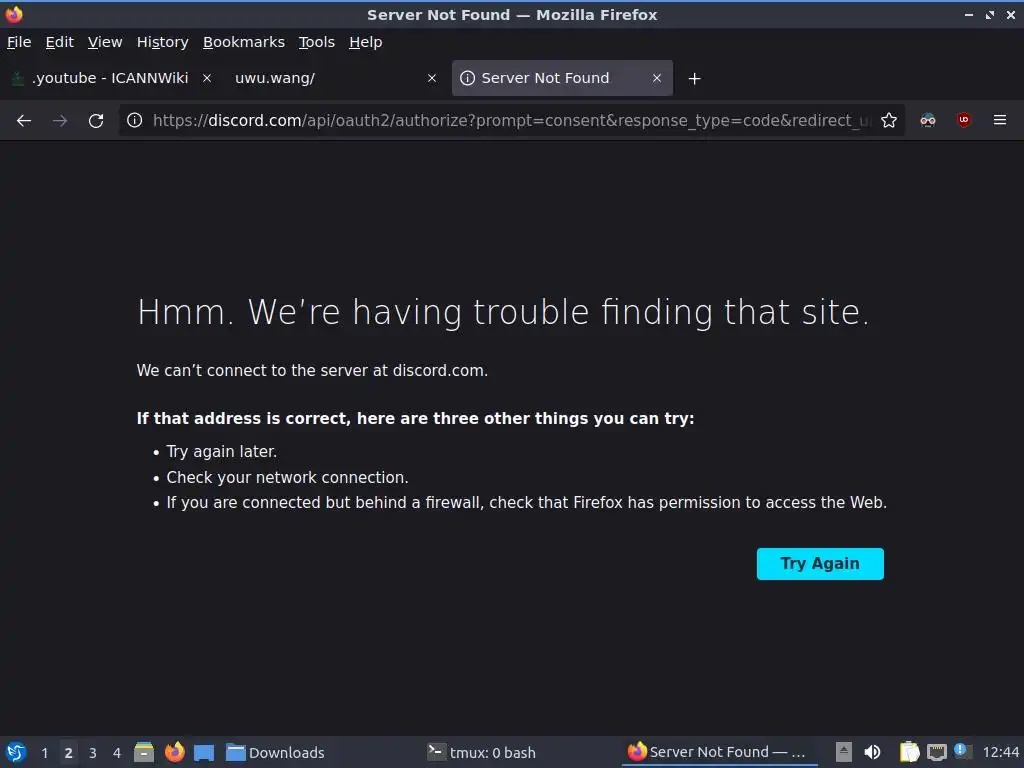Close the .youtube - ICANNWiki tab
Image resolution: width=1024 pixels, height=768 pixels.
pos(206,78)
